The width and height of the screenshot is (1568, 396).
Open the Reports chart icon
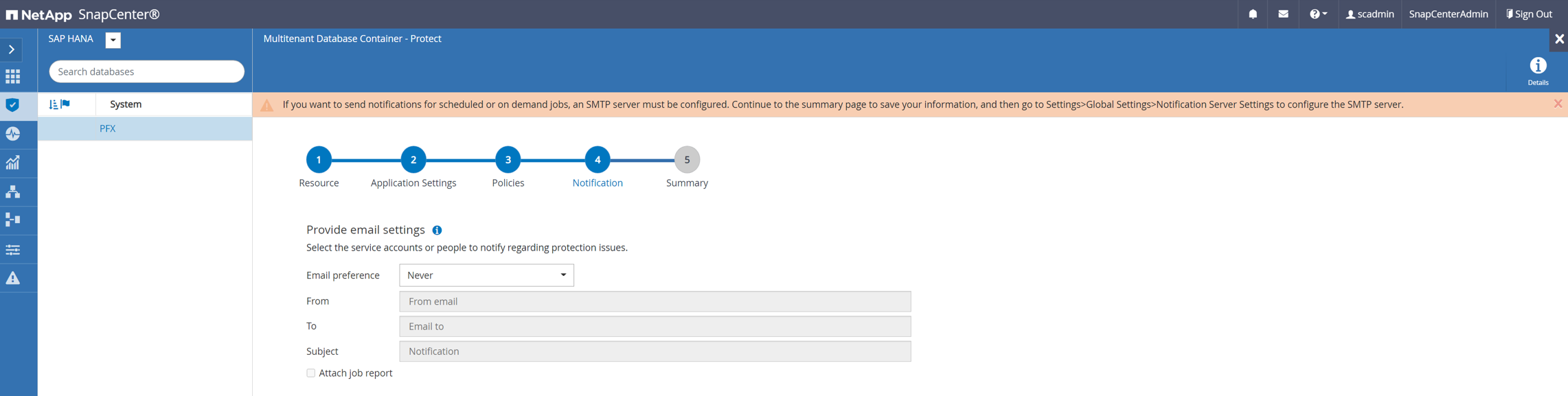tap(13, 163)
